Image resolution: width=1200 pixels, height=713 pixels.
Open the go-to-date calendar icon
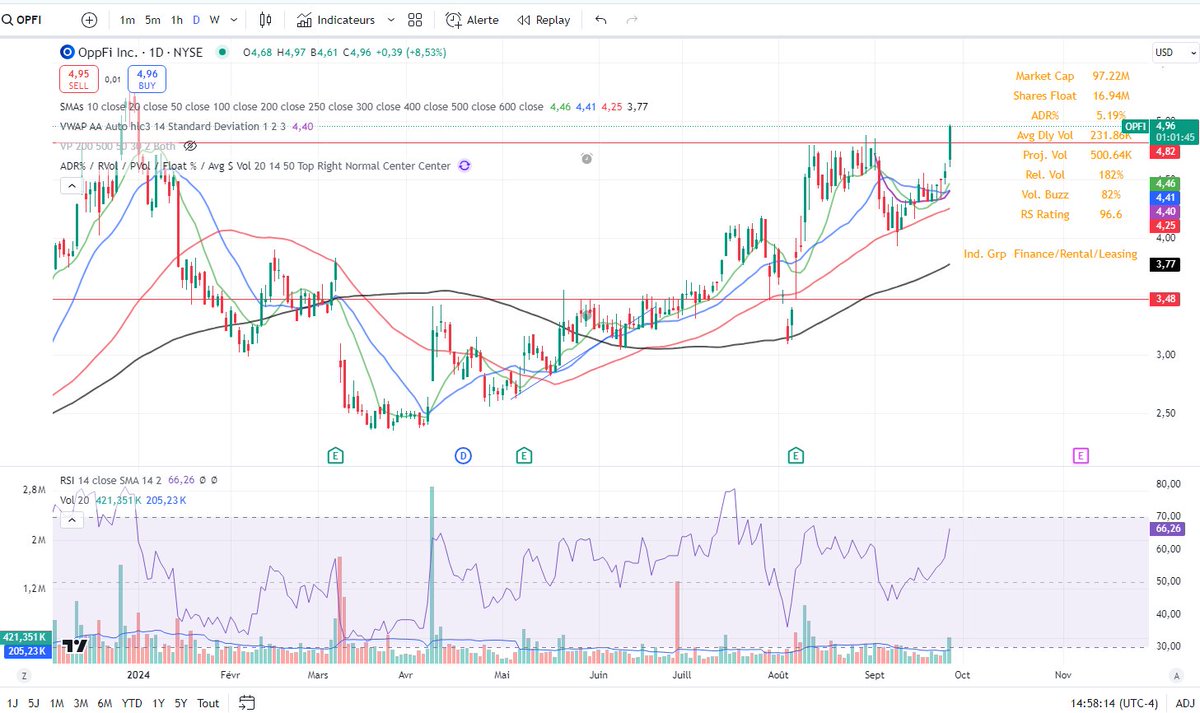[x=247, y=703]
